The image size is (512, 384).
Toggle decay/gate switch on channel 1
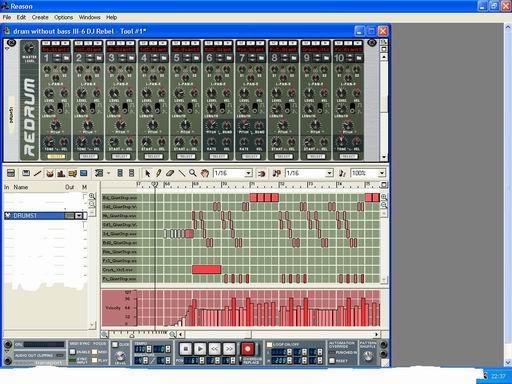[x=60, y=108]
